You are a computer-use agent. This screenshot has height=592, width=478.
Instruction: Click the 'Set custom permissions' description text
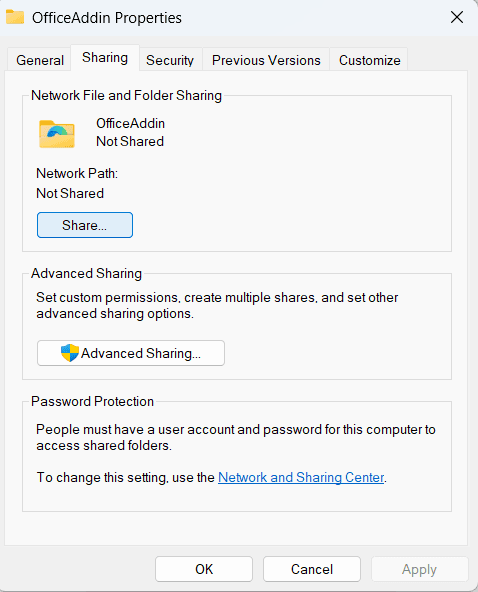click(217, 305)
